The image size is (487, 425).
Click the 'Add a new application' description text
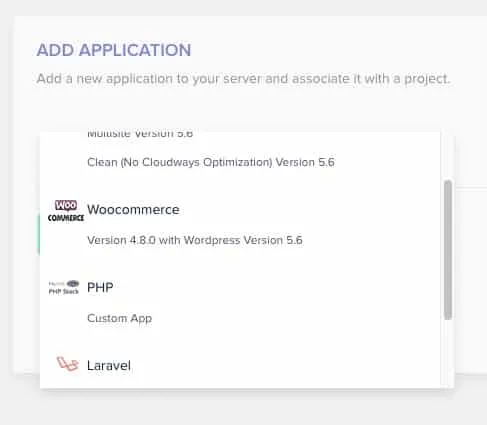[243, 79]
